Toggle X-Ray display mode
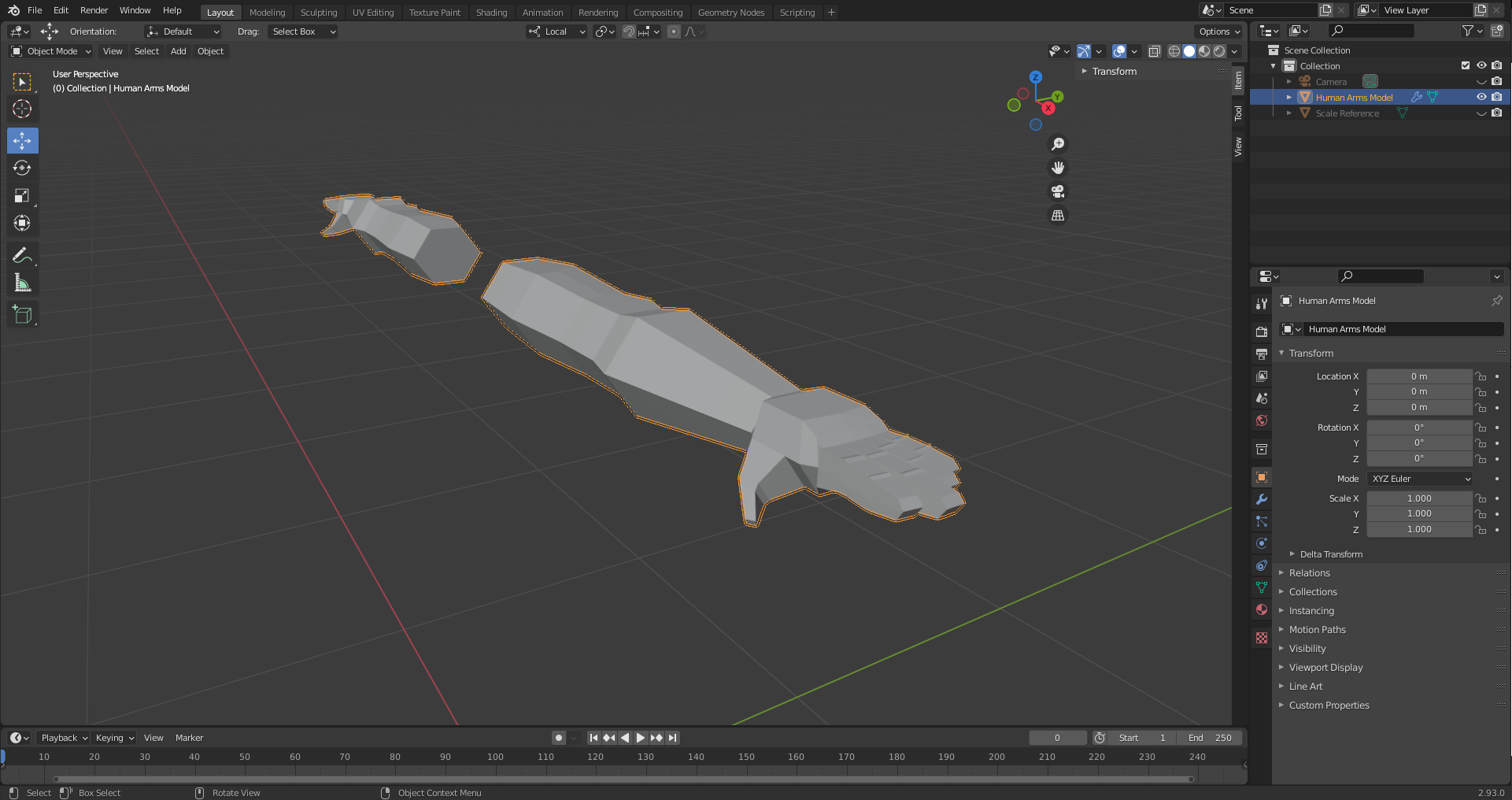1512x800 pixels. tap(1155, 51)
